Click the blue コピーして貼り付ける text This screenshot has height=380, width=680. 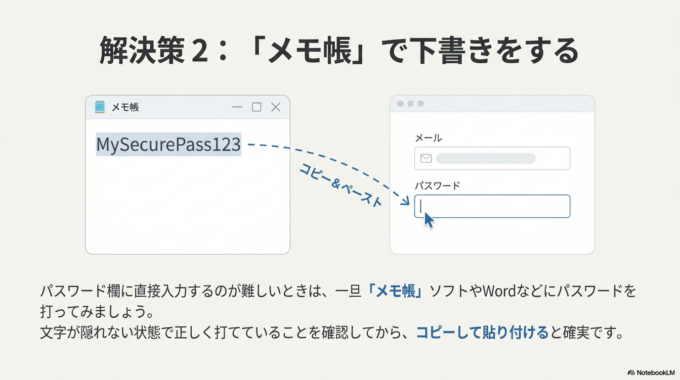(482, 333)
